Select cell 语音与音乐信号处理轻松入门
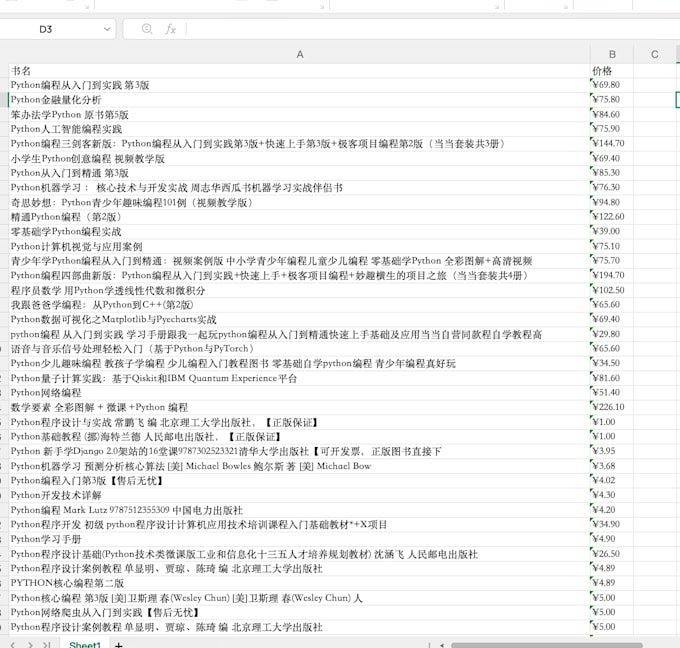The width and height of the screenshot is (680, 648). [300, 349]
